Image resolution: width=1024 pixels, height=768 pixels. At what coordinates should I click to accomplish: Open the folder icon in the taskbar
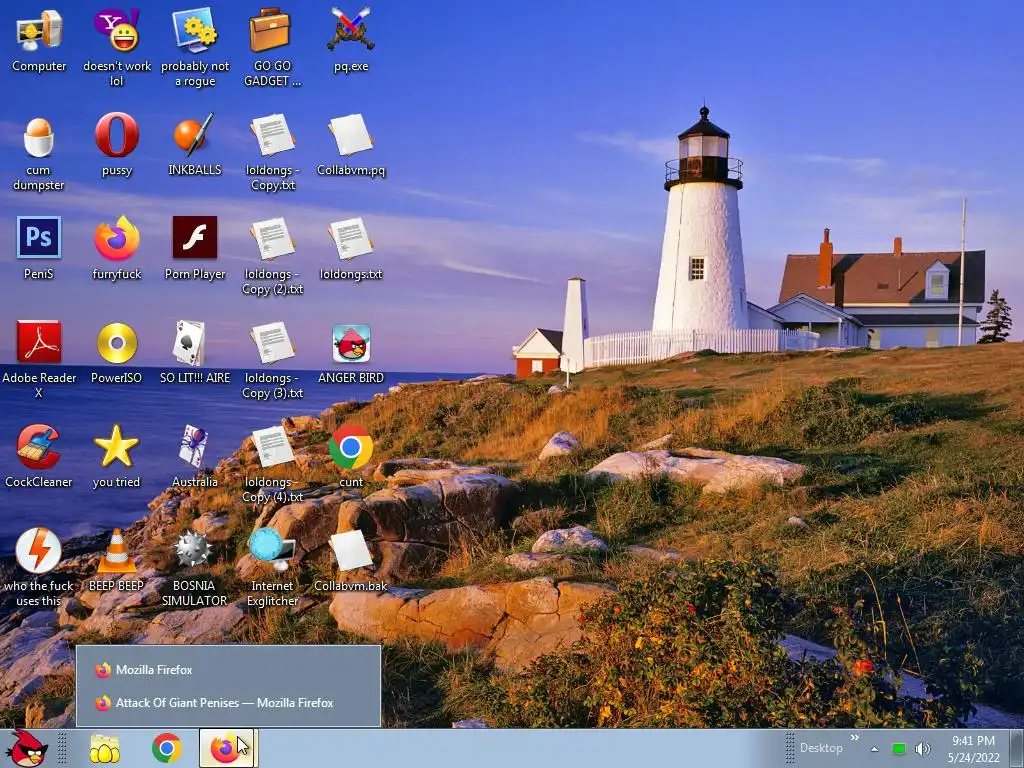click(x=105, y=748)
